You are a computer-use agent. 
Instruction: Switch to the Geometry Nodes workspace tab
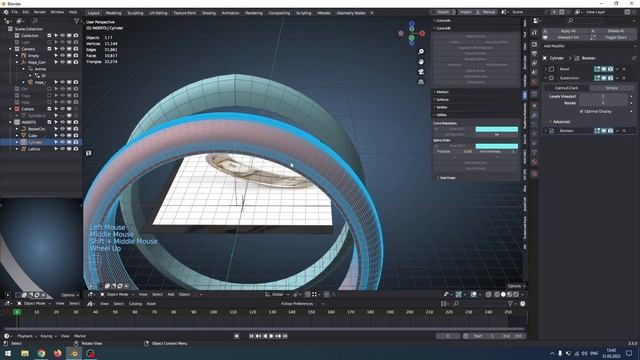[x=351, y=13]
